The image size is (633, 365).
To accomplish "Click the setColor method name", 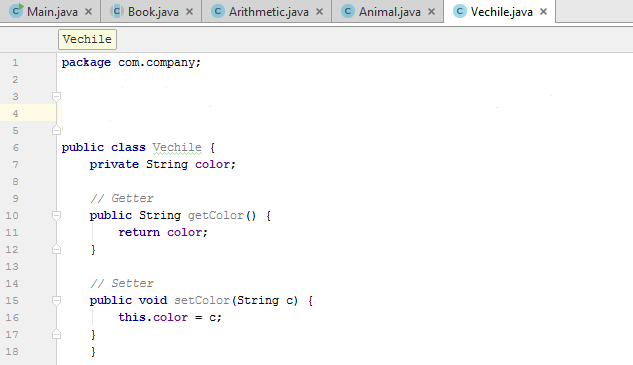I will (x=202, y=300).
